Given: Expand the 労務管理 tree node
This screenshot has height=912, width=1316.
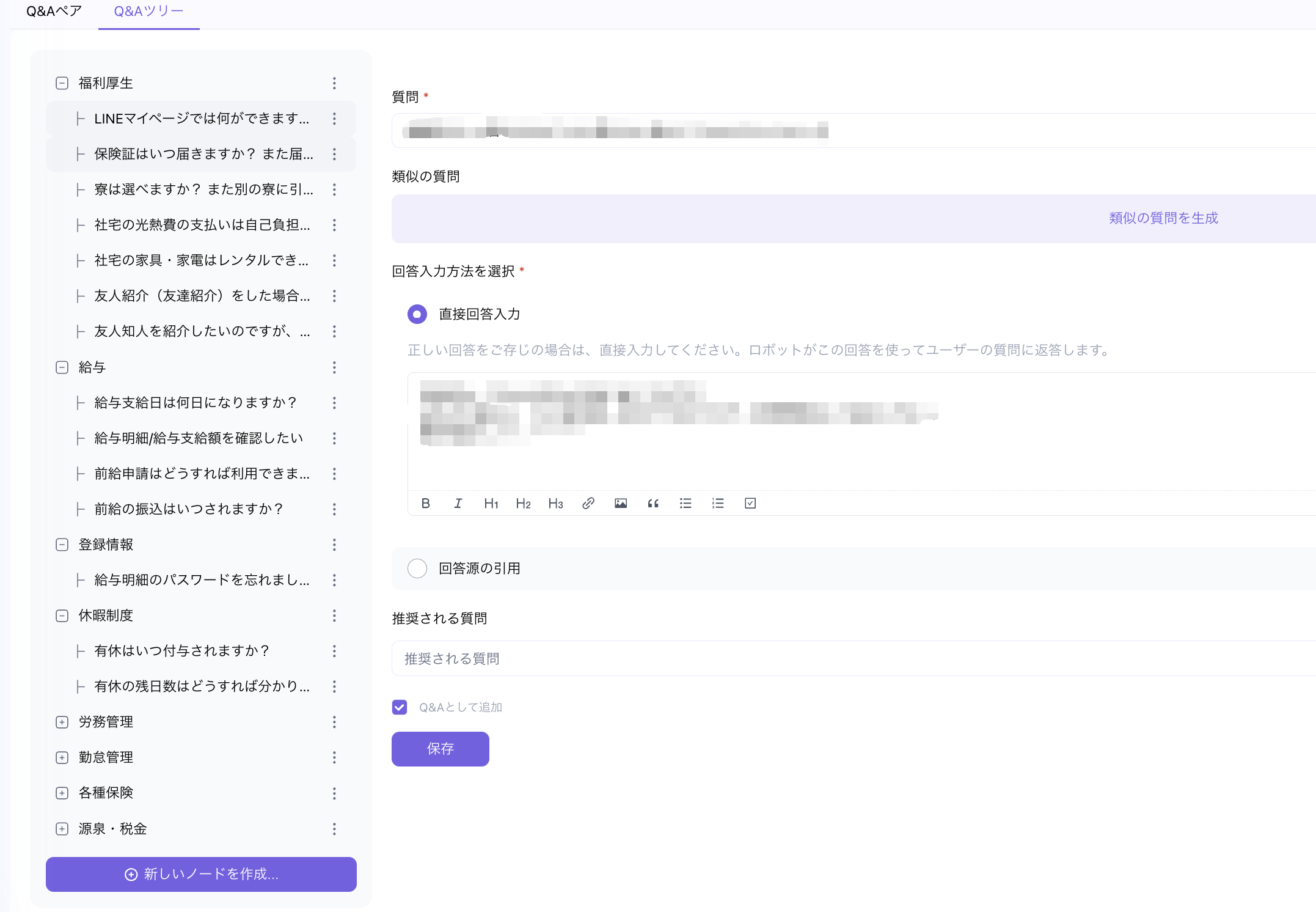Looking at the screenshot, I should point(62,721).
